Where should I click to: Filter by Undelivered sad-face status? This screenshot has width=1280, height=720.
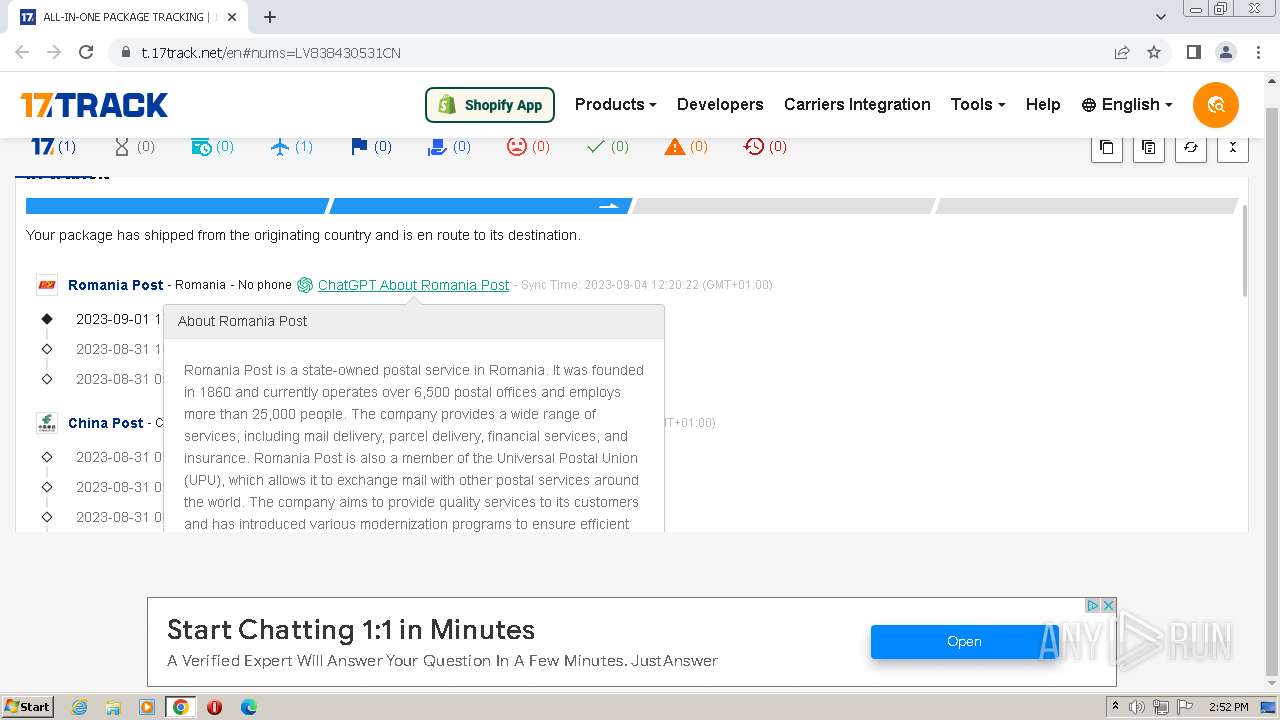point(528,147)
